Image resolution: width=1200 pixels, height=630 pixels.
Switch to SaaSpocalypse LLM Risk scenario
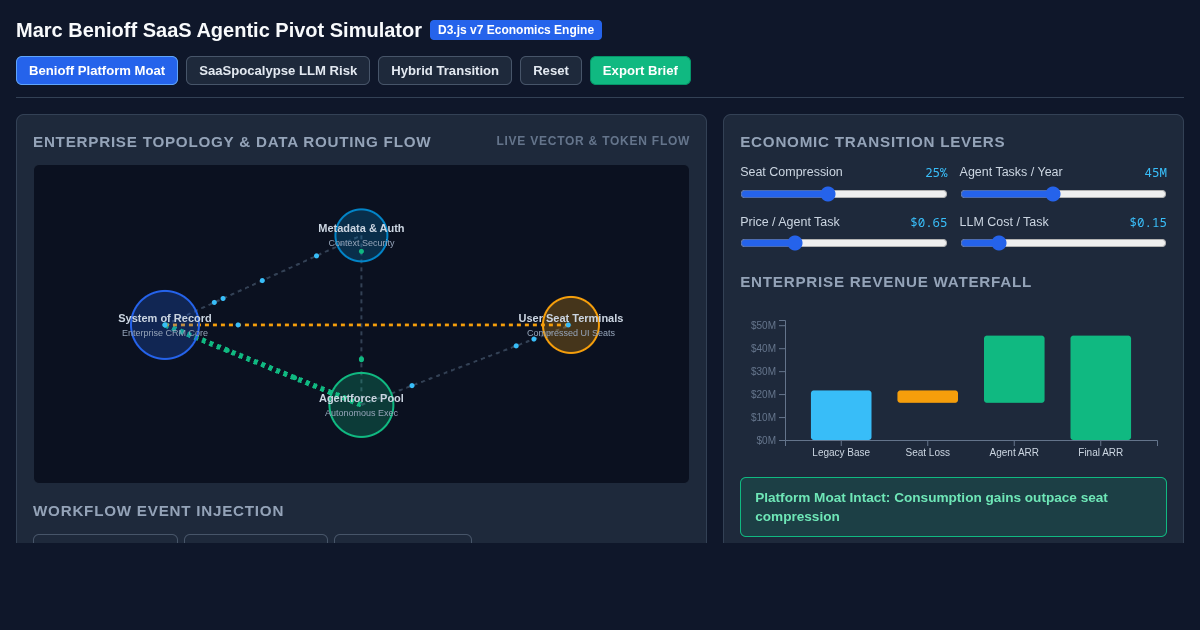tap(278, 71)
